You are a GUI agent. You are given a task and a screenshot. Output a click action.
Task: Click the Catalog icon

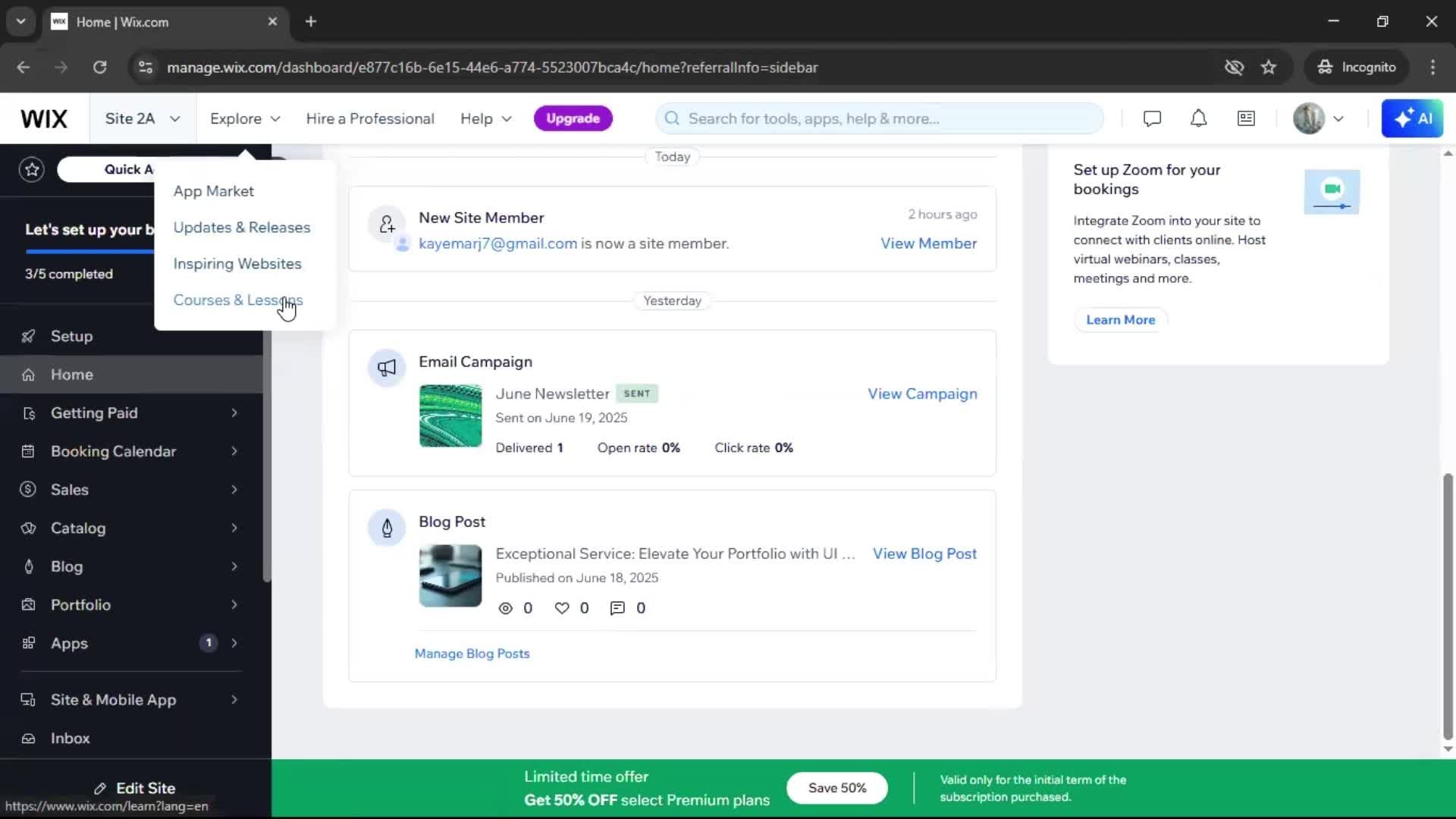point(28,528)
